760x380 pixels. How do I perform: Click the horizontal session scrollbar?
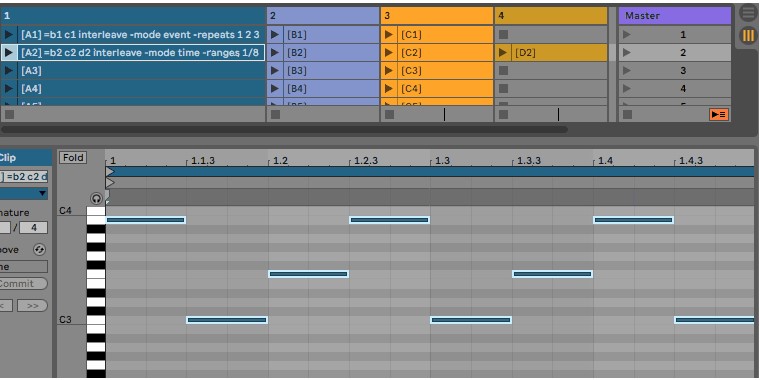[284, 129]
